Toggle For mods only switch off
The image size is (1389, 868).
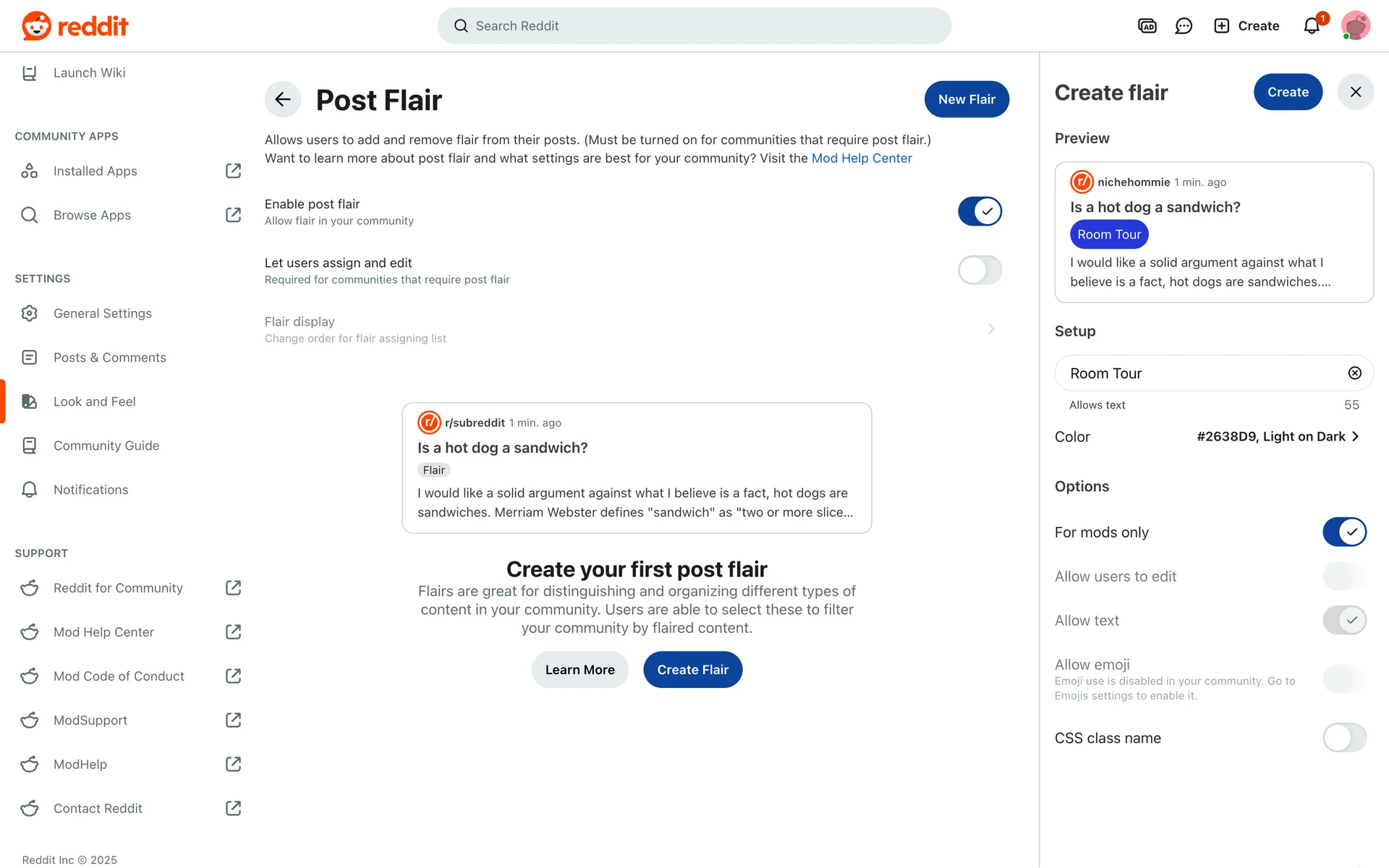pos(1344,532)
